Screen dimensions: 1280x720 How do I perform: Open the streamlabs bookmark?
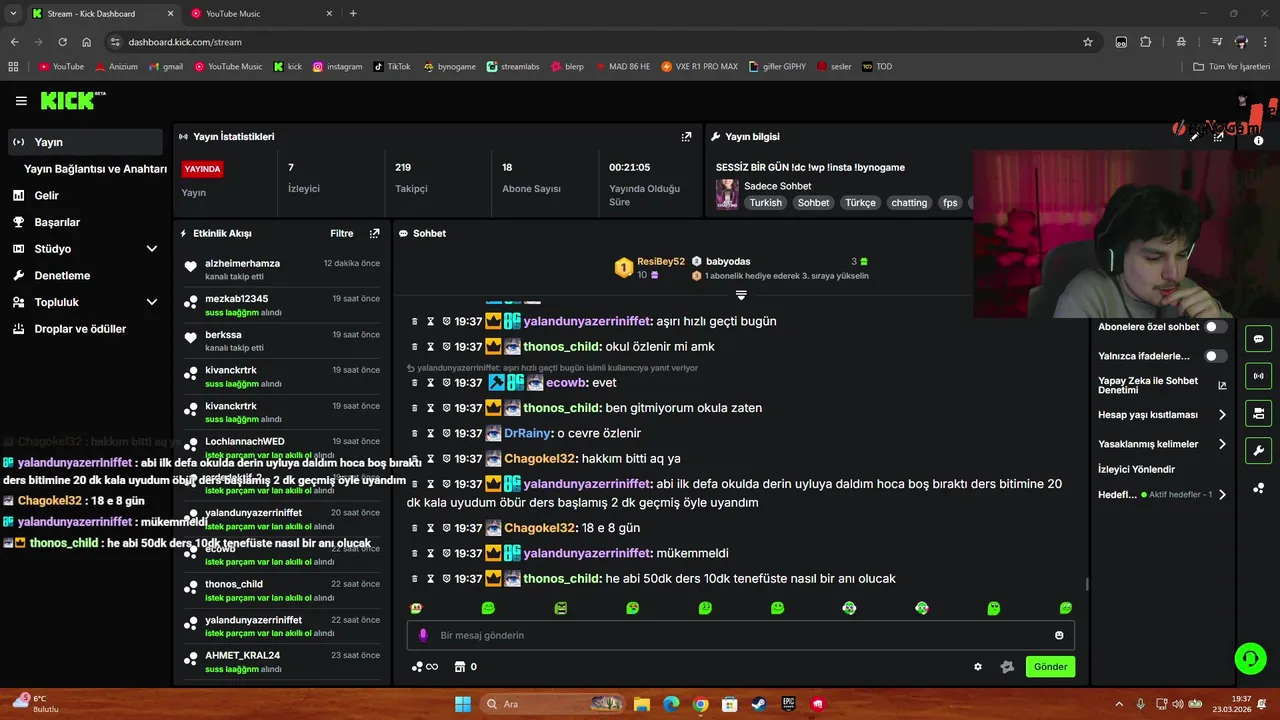[513, 67]
